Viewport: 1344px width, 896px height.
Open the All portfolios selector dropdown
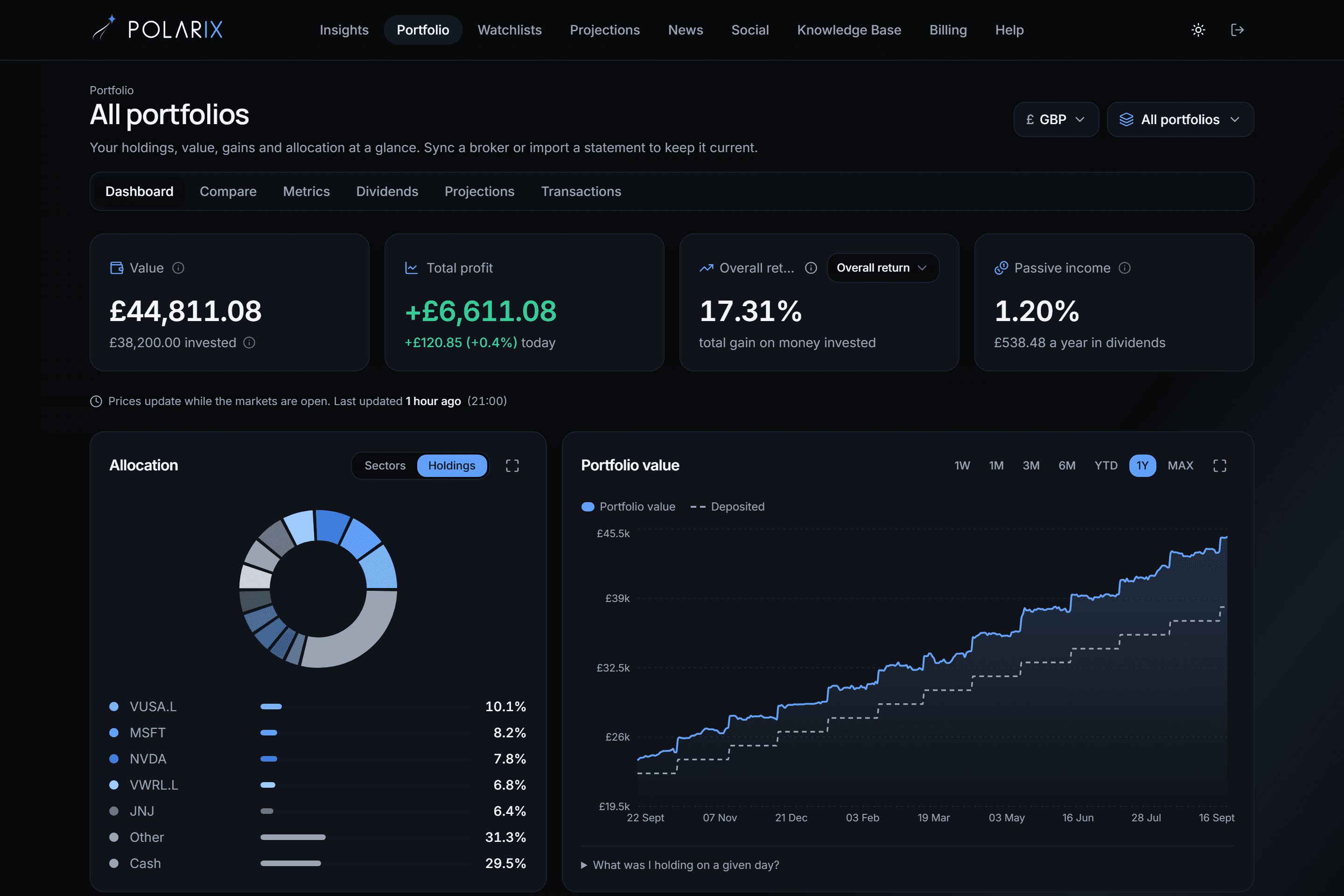click(x=1181, y=119)
